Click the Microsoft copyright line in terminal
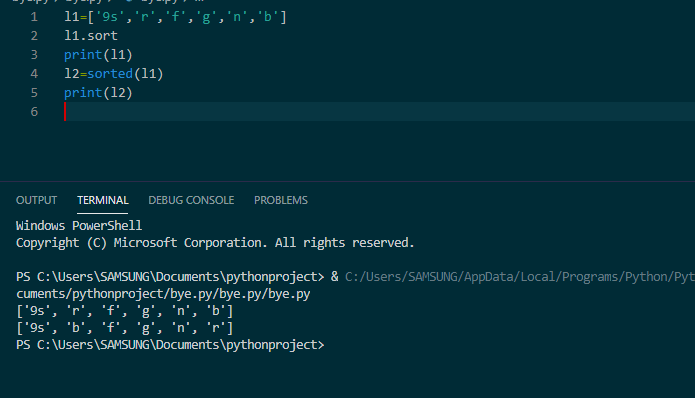This screenshot has width=695, height=398. (215, 243)
